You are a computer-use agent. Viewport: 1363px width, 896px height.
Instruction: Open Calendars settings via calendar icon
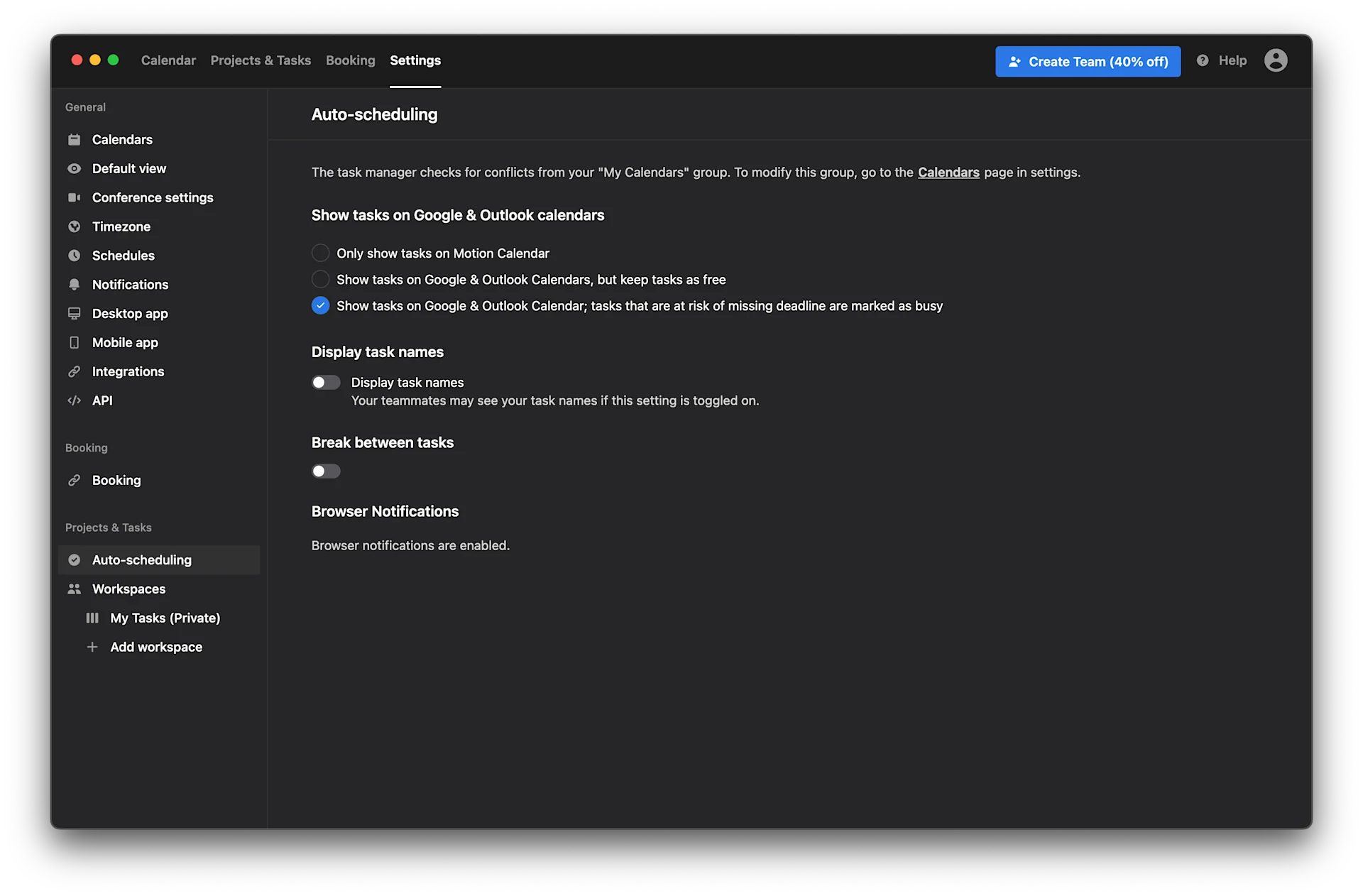tap(75, 139)
